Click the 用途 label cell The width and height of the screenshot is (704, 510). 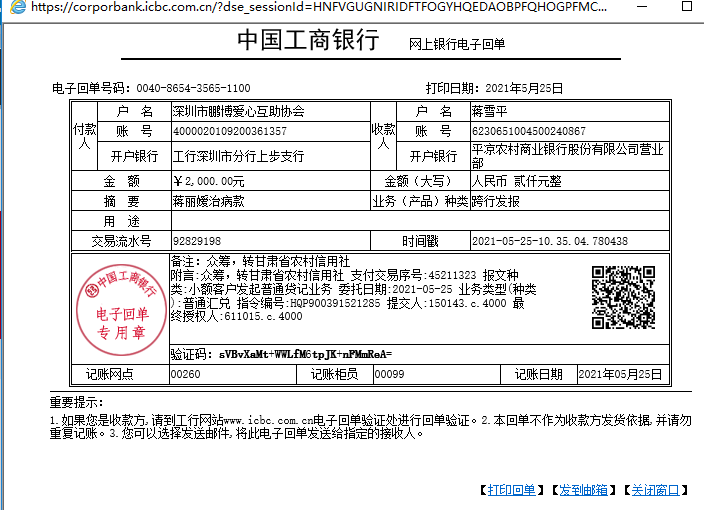tap(121, 221)
